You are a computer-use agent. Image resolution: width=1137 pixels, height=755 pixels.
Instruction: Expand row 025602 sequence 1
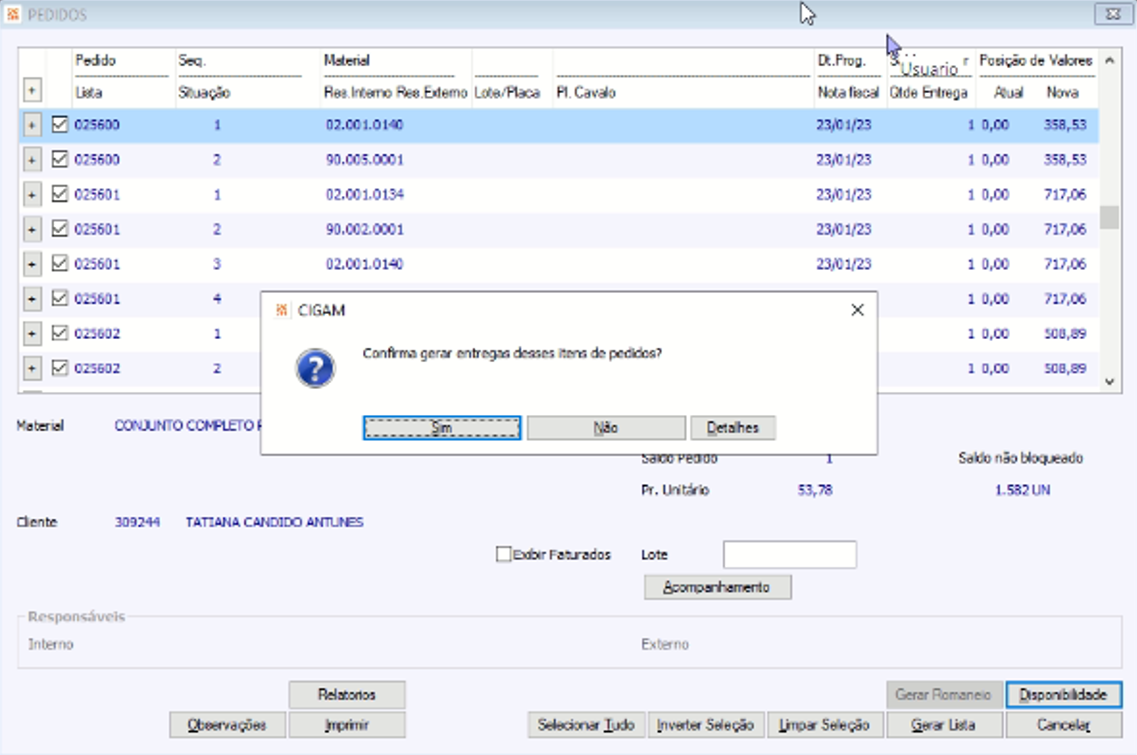[x=32, y=334]
